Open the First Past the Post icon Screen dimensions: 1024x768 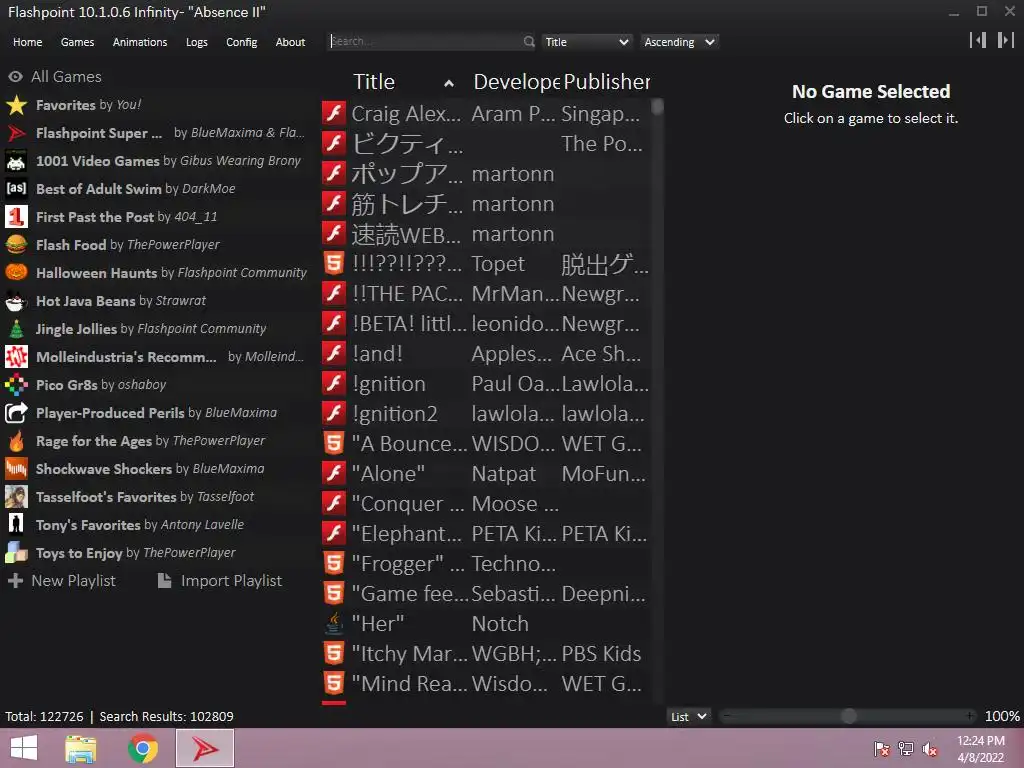pyautogui.click(x=16, y=217)
